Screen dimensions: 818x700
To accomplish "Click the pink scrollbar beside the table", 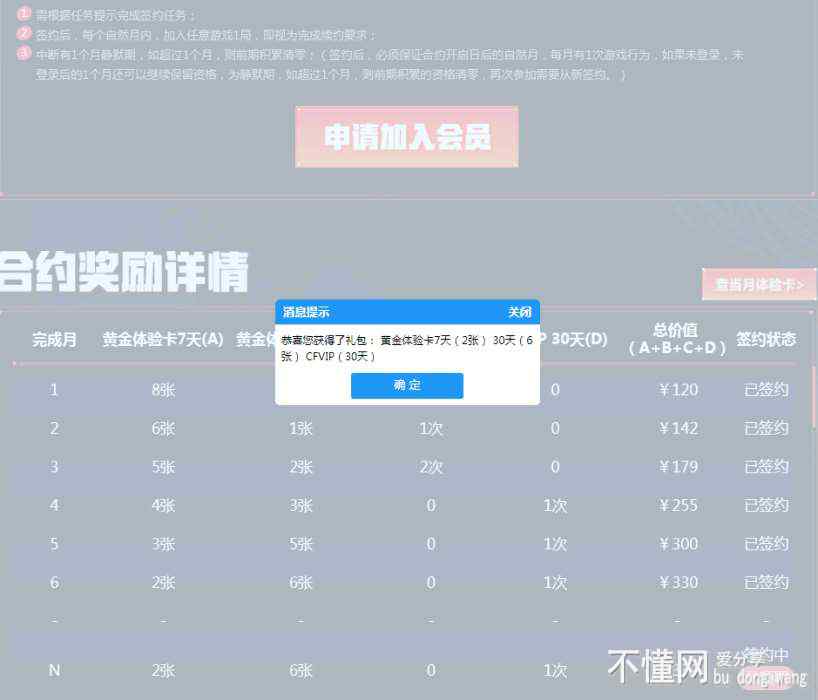I will pos(814,395).
